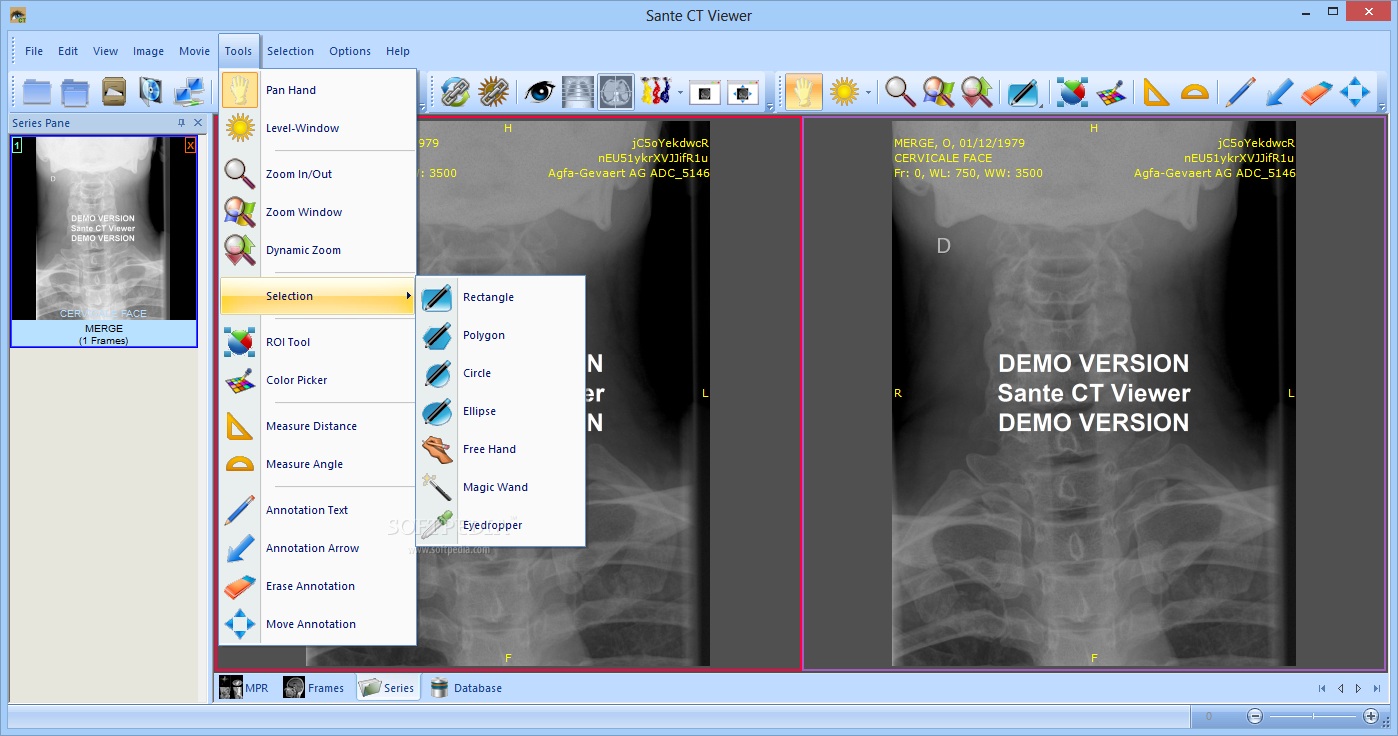1398x736 pixels.
Task: Pin the Series Pane with the pushpin
Action: (x=181, y=123)
